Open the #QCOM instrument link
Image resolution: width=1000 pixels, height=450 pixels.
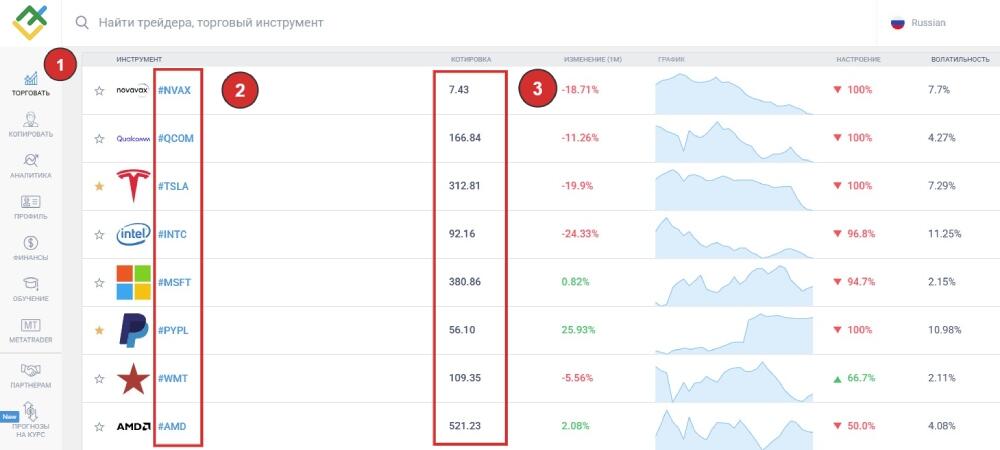175,138
